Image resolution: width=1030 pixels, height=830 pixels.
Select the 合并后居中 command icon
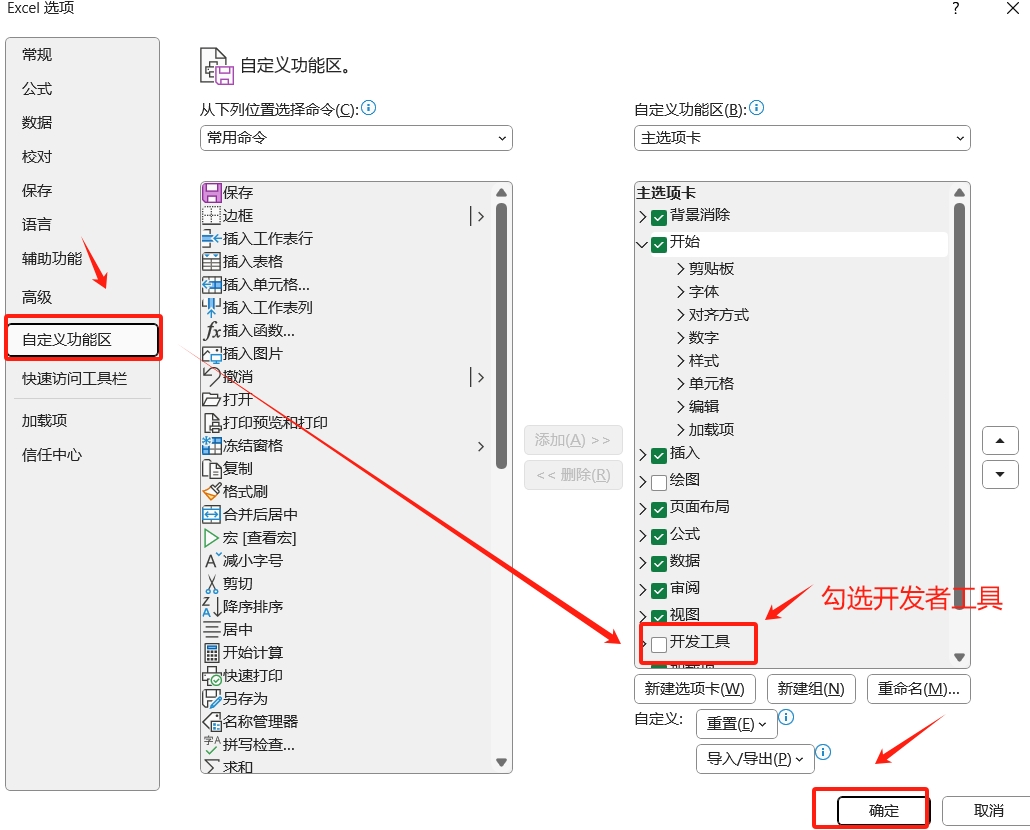click(x=212, y=514)
